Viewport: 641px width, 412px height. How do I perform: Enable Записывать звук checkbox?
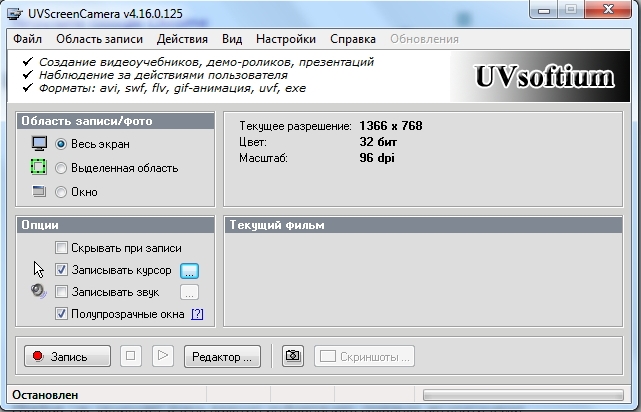61,291
